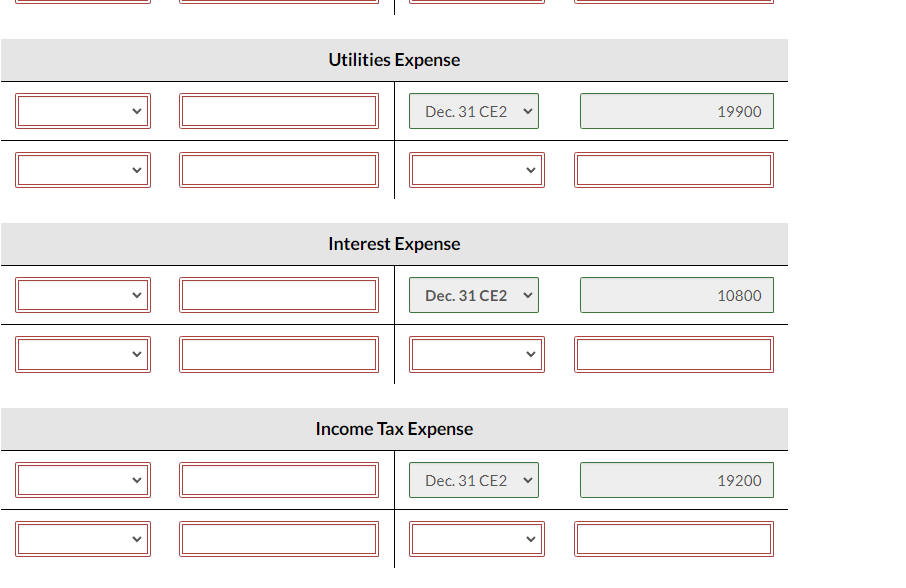Click the credit amount field under Income Tax Expense
The image size is (906, 588).
click(x=673, y=539)
